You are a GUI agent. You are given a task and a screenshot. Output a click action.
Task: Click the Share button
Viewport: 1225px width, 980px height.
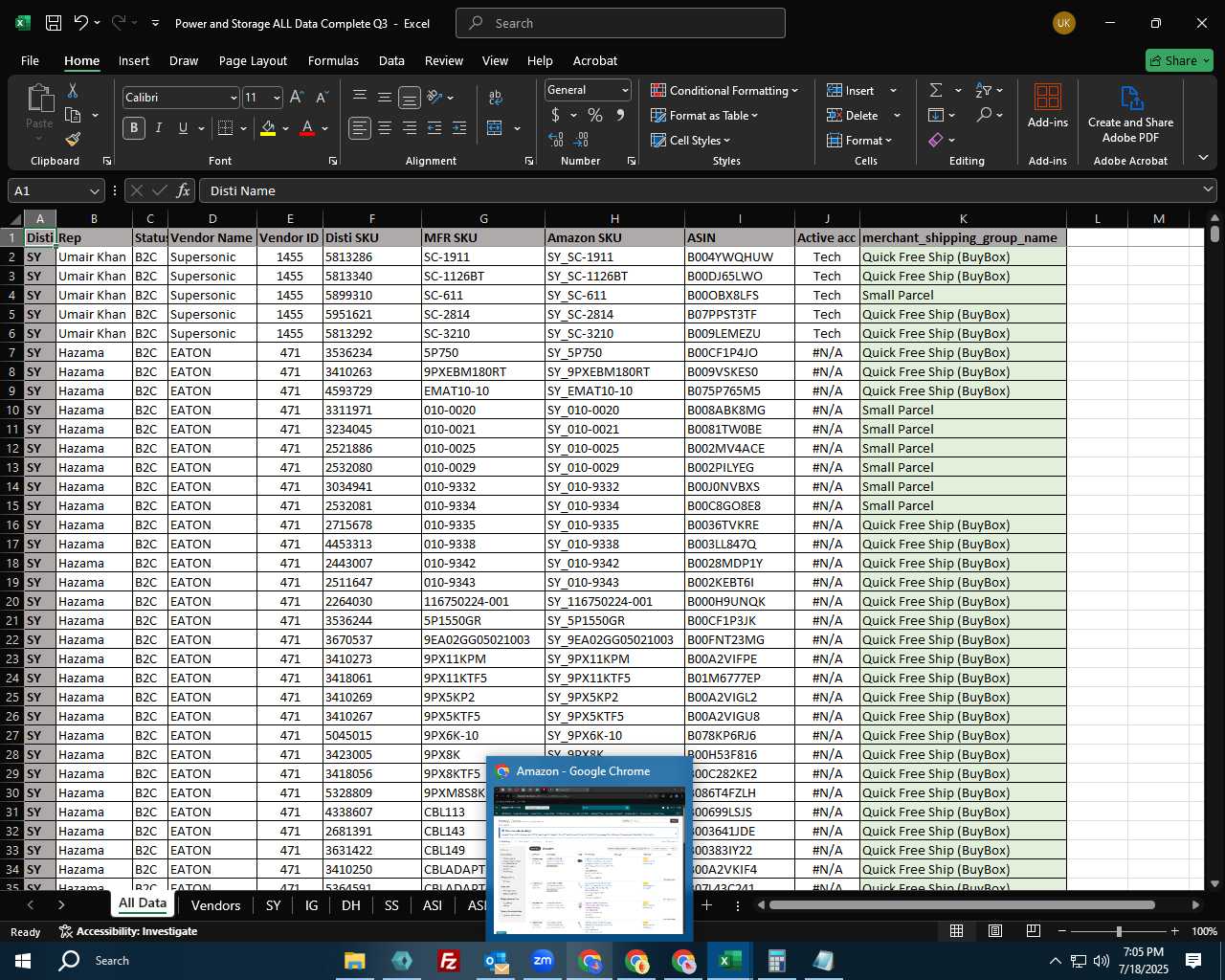(1179, 60)
